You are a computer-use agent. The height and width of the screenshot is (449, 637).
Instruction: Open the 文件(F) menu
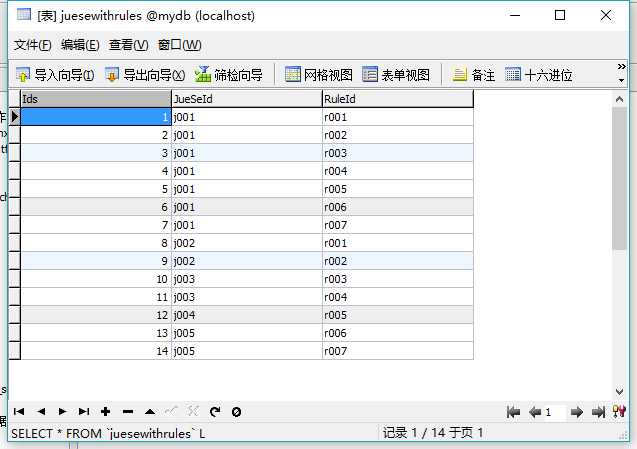(x=32, y=45)
